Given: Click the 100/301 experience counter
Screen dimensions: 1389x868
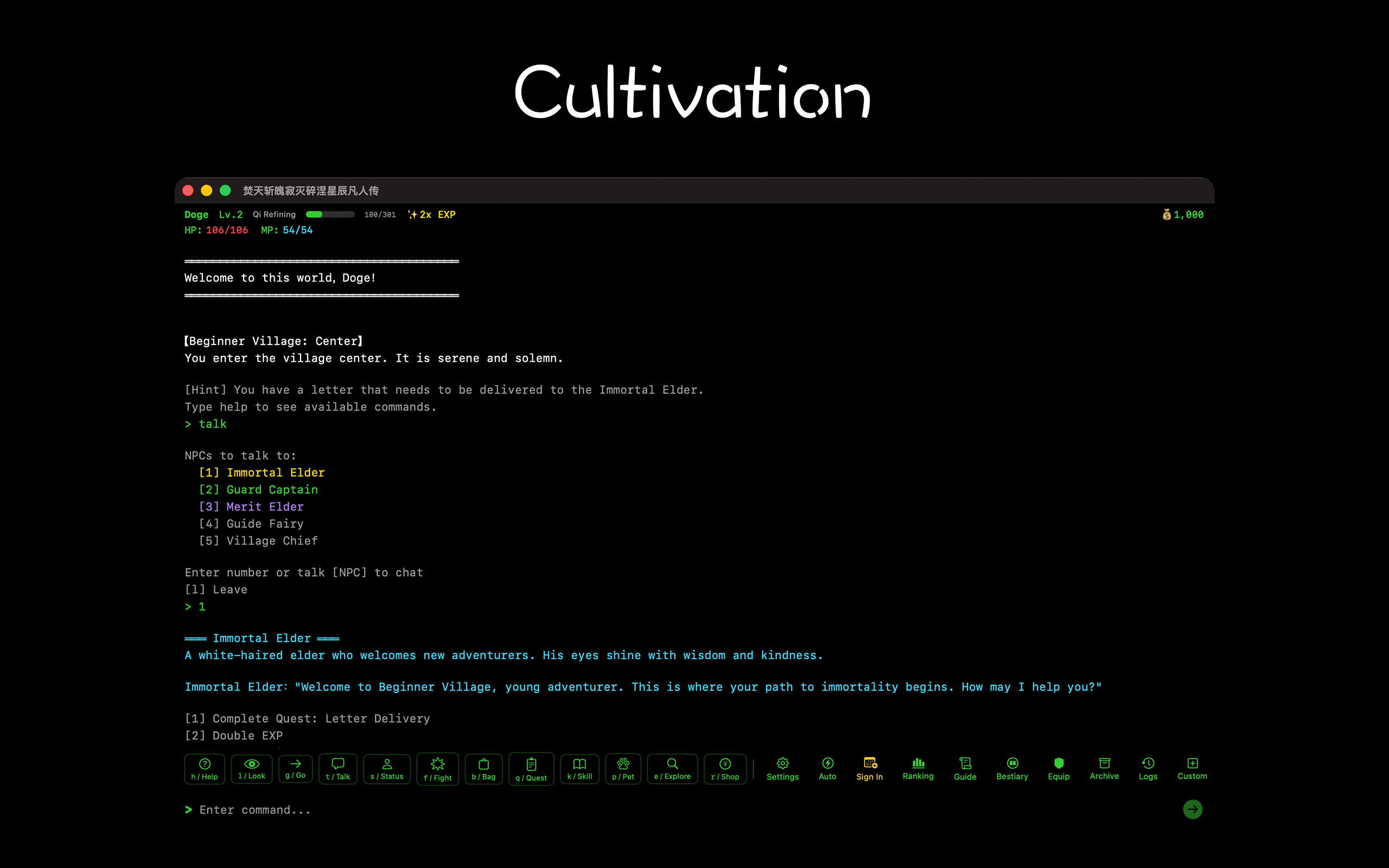Looking at the screenshot, I should coord(380,215).
